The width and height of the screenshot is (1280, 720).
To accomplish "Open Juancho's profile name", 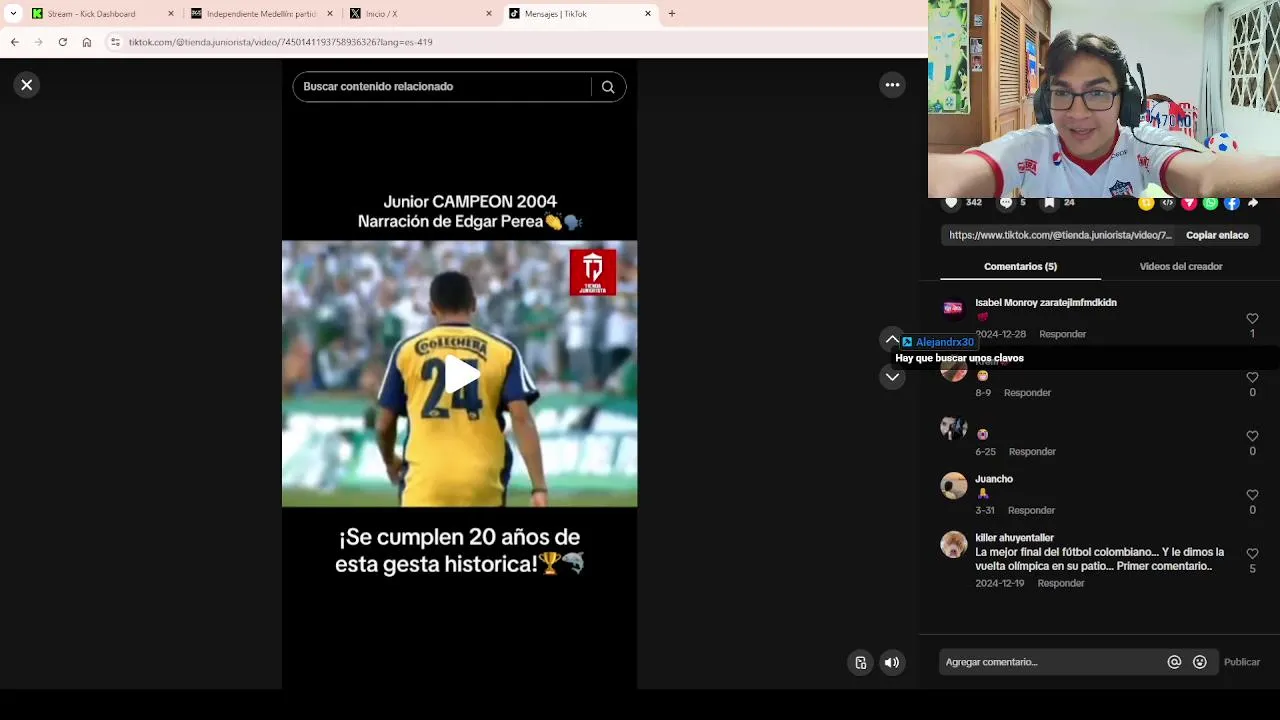I will tap(994, 479).
